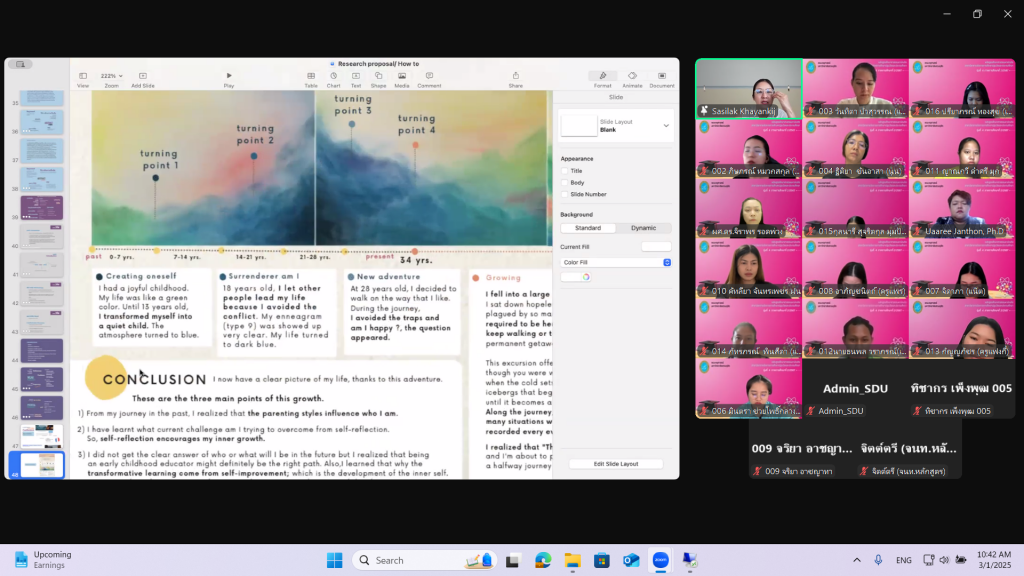Screen dimensions: 1024x576
Task: Open the Zoom app in the Windows taskbar
Action: click(x=660, y=560)
